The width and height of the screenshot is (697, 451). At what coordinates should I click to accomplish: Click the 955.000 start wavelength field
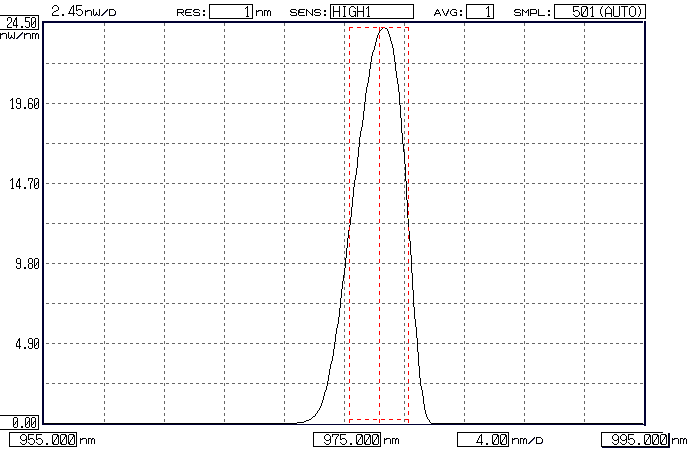(43, 440)
